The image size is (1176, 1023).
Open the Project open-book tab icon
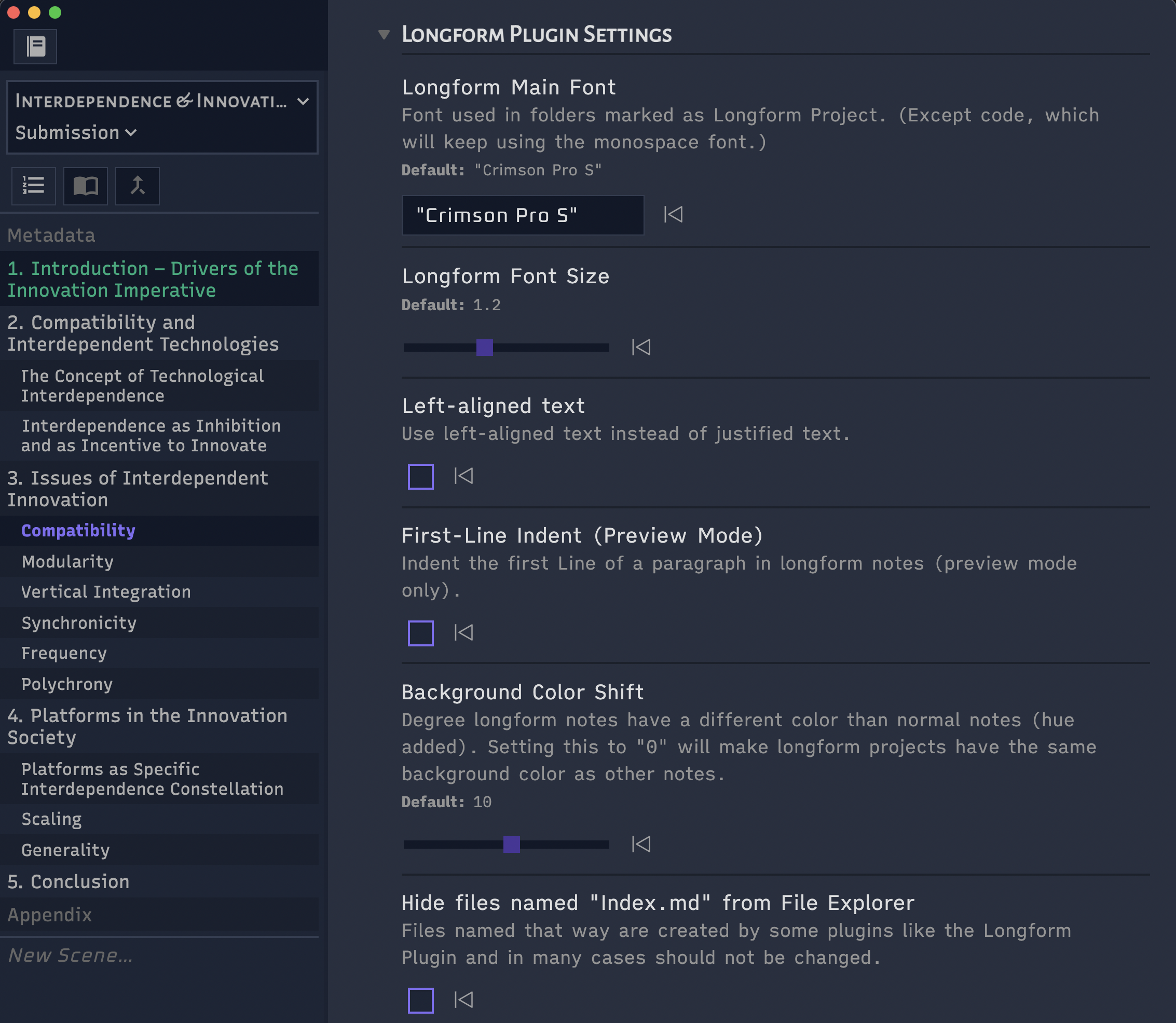(x=86, y=186)
